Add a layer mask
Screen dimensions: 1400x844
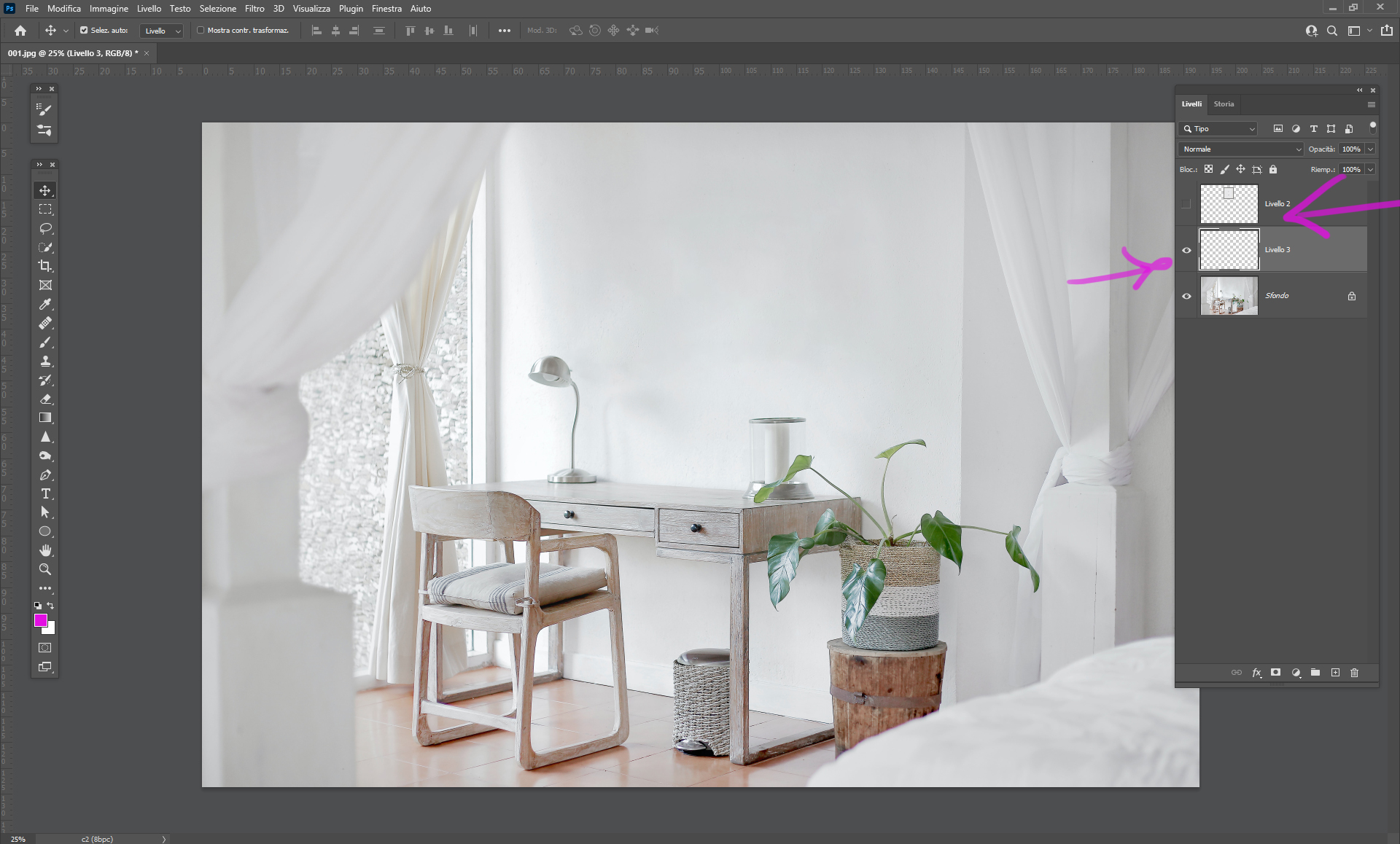tap(1275, 673)
